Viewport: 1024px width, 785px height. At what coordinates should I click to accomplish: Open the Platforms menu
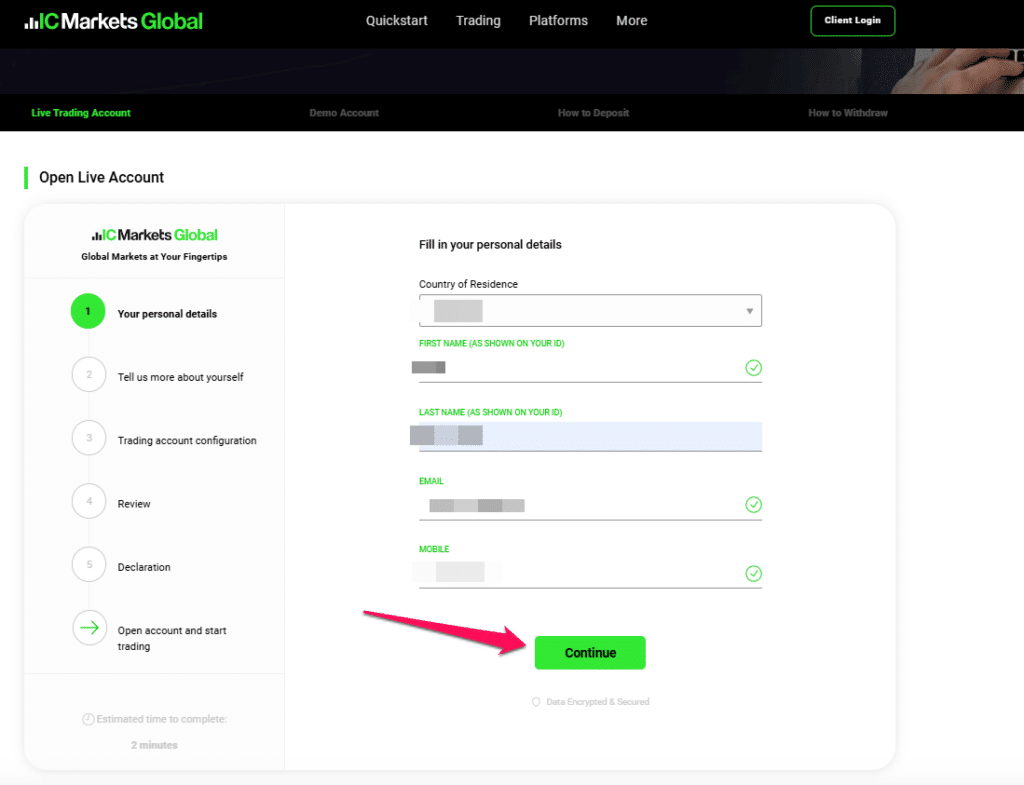click(x=558, y=21)
